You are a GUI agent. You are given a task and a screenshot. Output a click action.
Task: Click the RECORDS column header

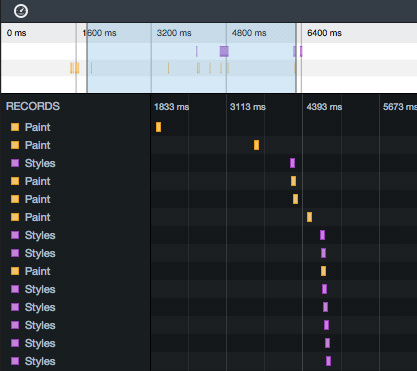[33, 106]
